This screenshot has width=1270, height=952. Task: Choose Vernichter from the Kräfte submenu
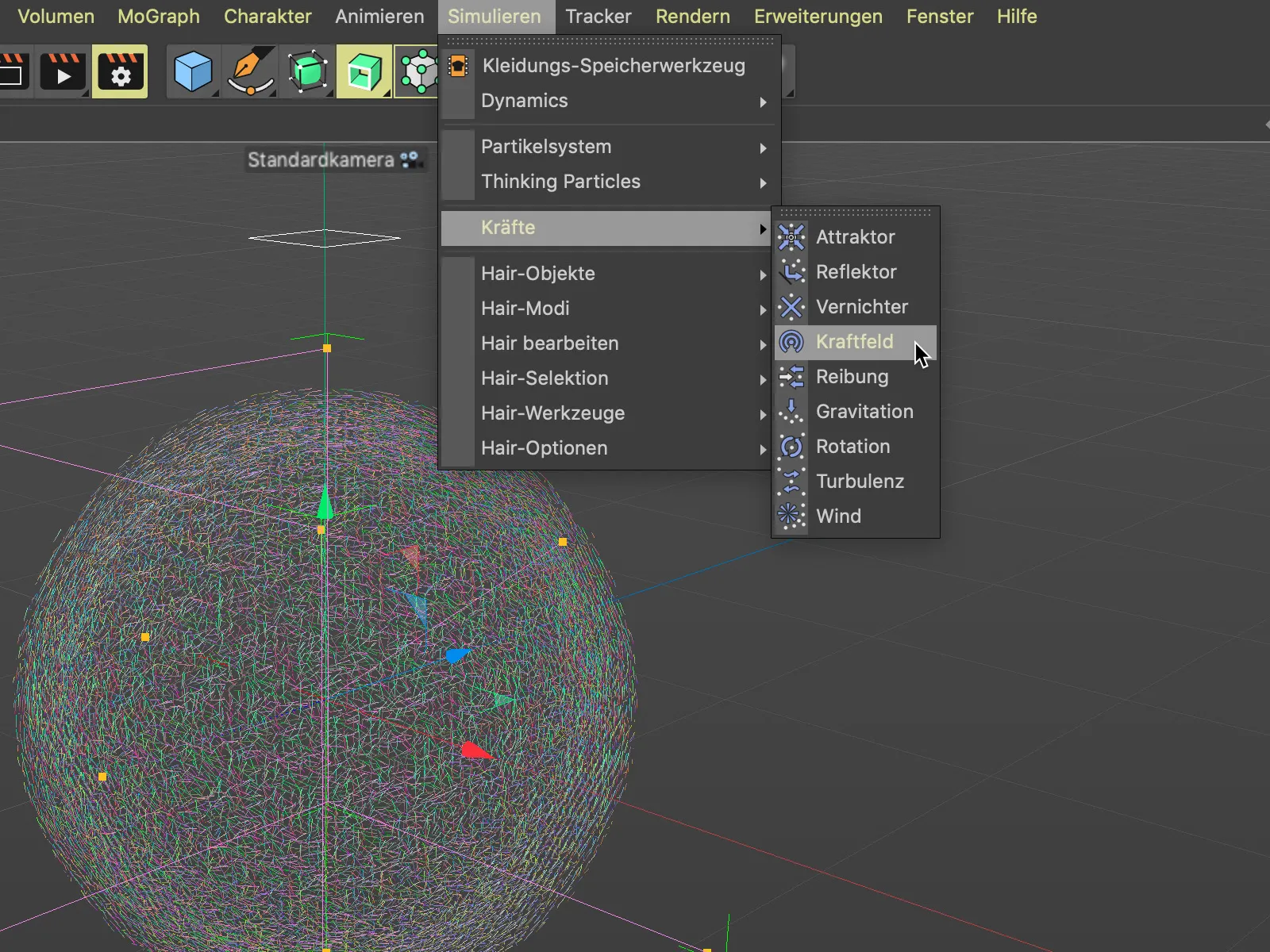856,307
